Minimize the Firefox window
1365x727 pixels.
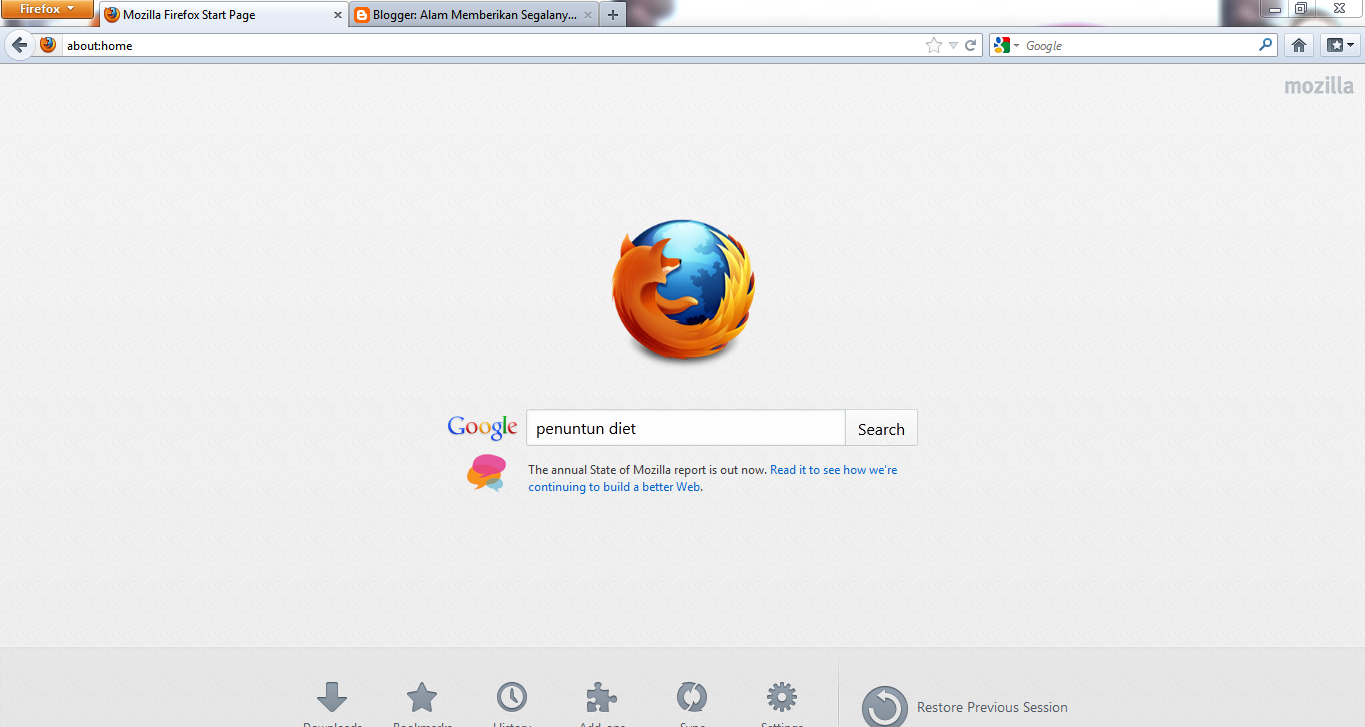pyautogui.click(x=1273, y=8)
